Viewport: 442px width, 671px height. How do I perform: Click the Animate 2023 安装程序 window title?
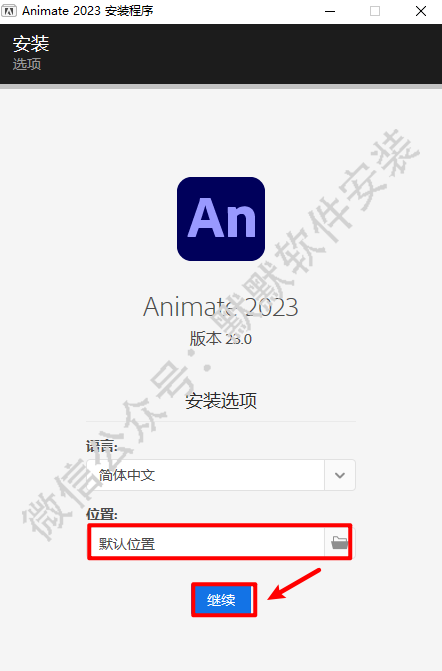[x=88, y=11]
